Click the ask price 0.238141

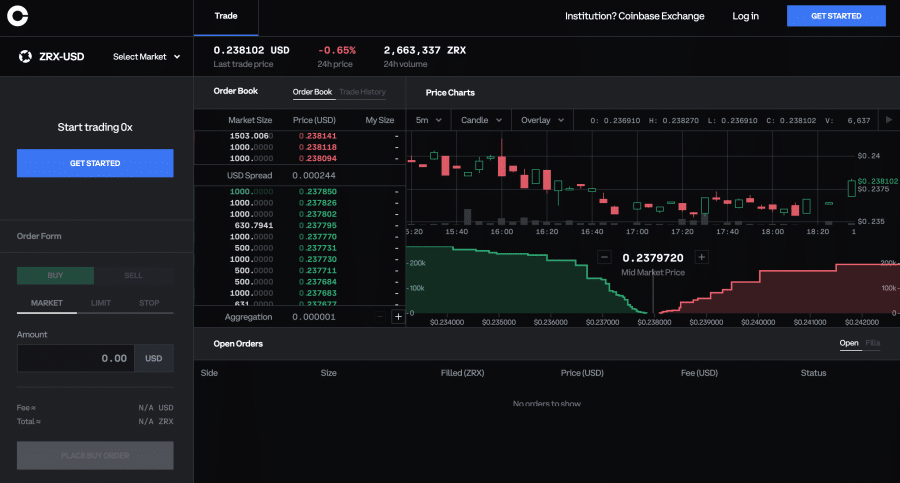(317, 136)
